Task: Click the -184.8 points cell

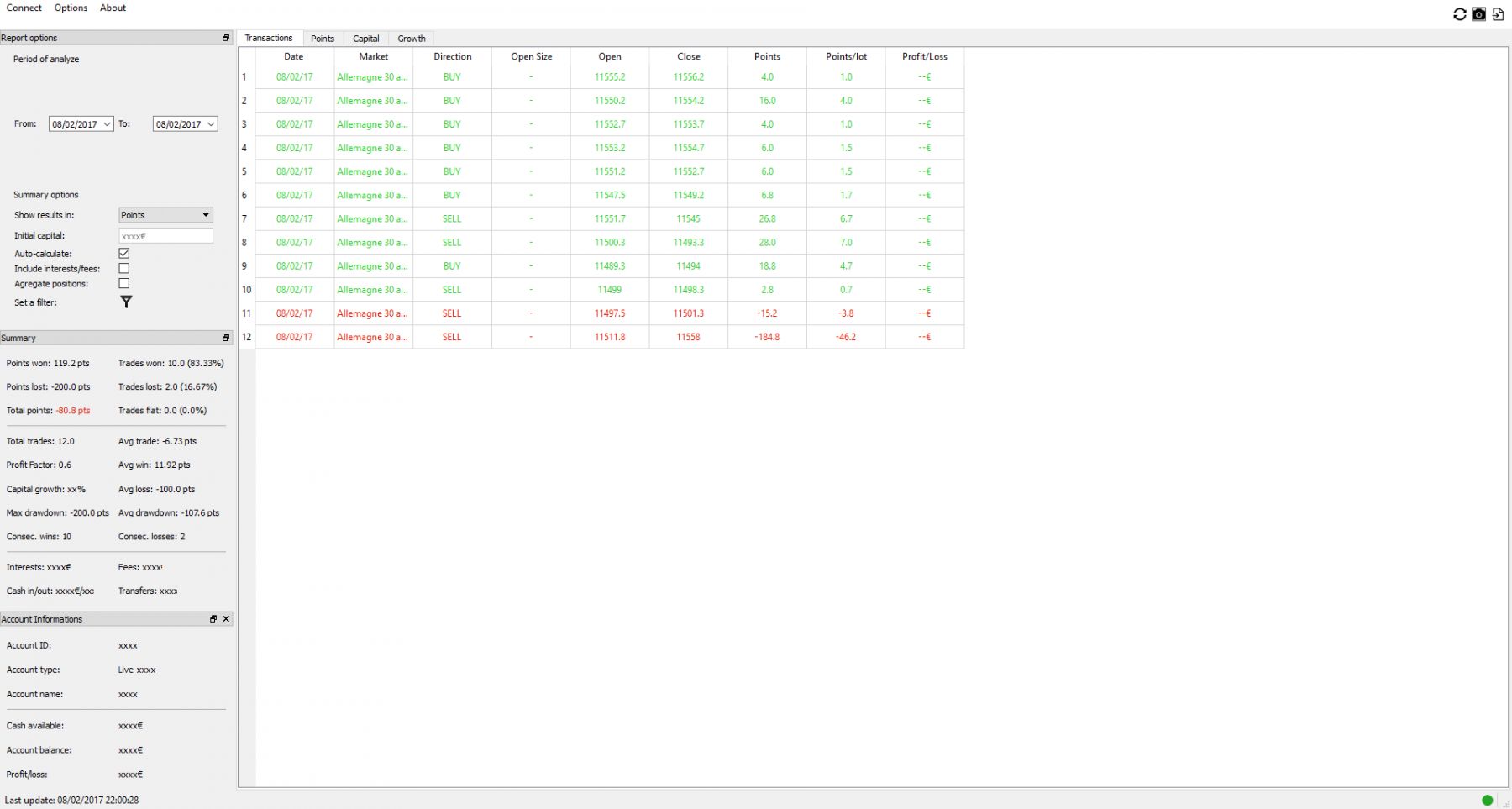Action: click(x=767, y=337)
